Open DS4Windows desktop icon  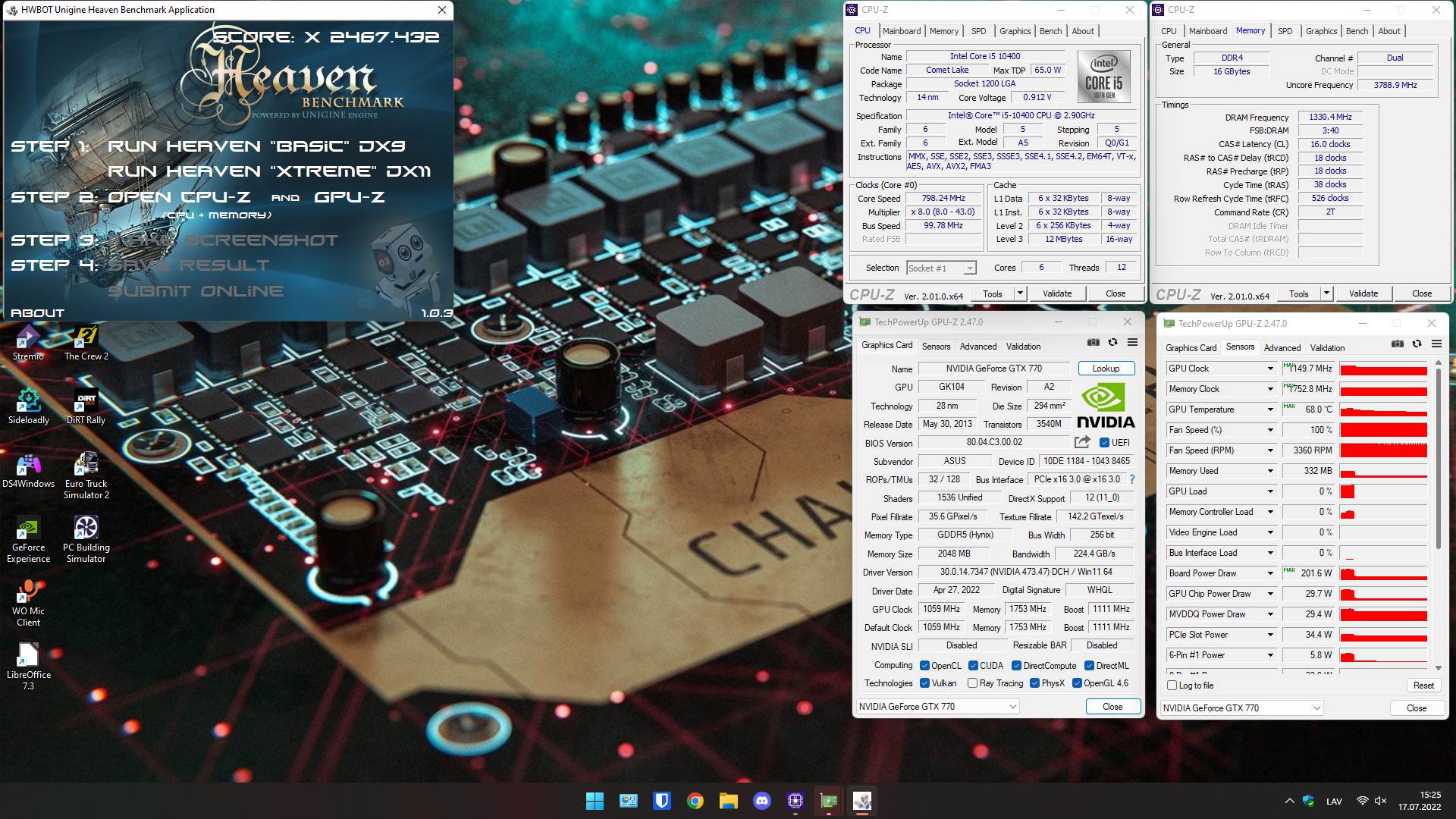tap(28, 470)
